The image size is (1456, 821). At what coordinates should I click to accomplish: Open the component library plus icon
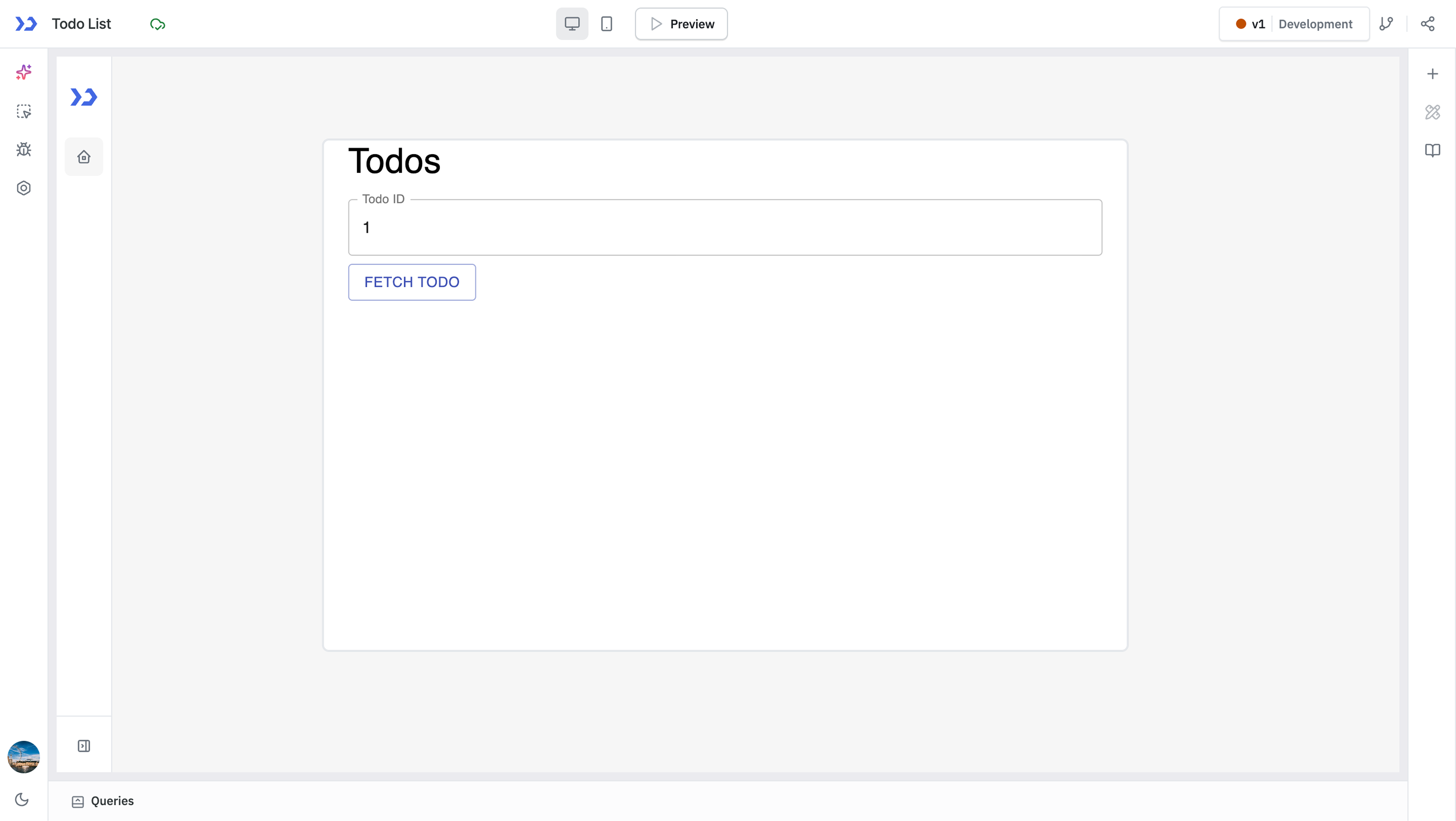click(x=1433, y=73)
